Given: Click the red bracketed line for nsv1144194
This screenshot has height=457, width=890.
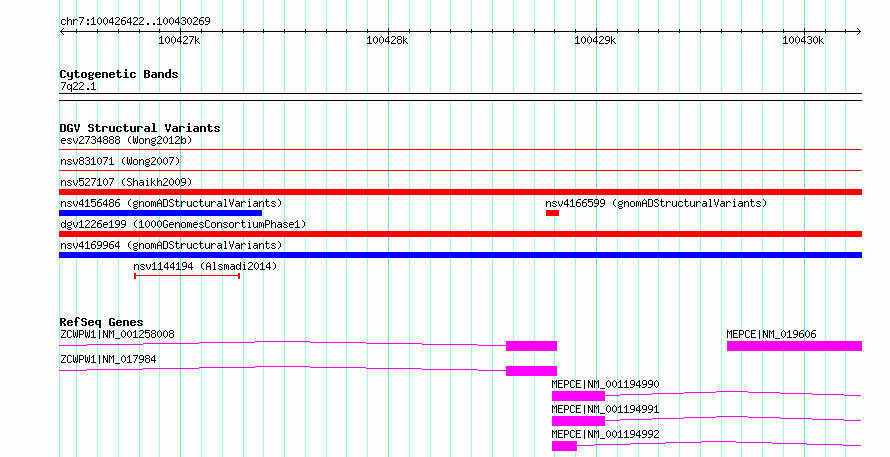Looking at the screenshot, I should tap(187, 276).
